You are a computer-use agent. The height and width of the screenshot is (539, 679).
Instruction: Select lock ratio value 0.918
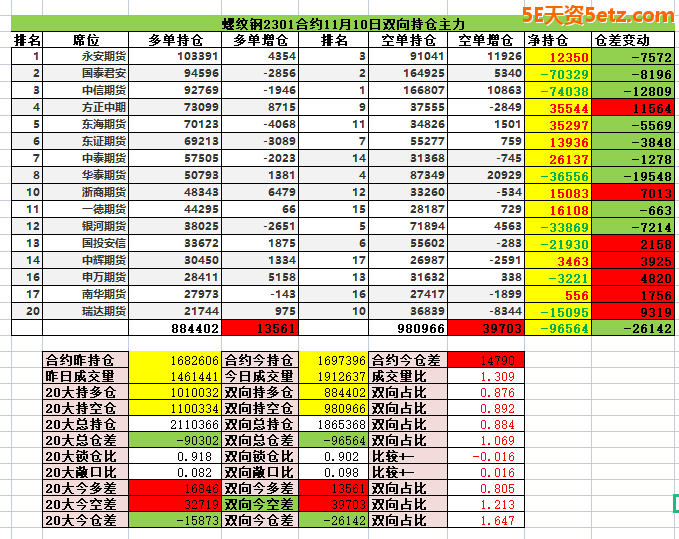click(x=175, y=456)
